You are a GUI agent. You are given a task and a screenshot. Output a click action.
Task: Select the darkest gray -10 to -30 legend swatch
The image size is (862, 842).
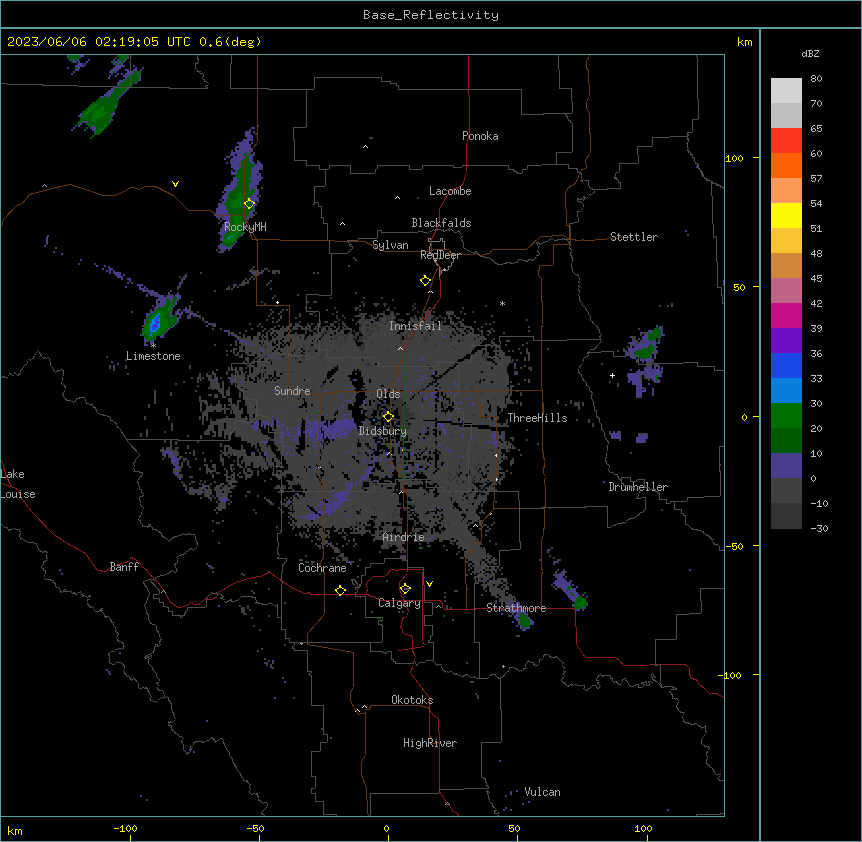click(x=786, y=516)
